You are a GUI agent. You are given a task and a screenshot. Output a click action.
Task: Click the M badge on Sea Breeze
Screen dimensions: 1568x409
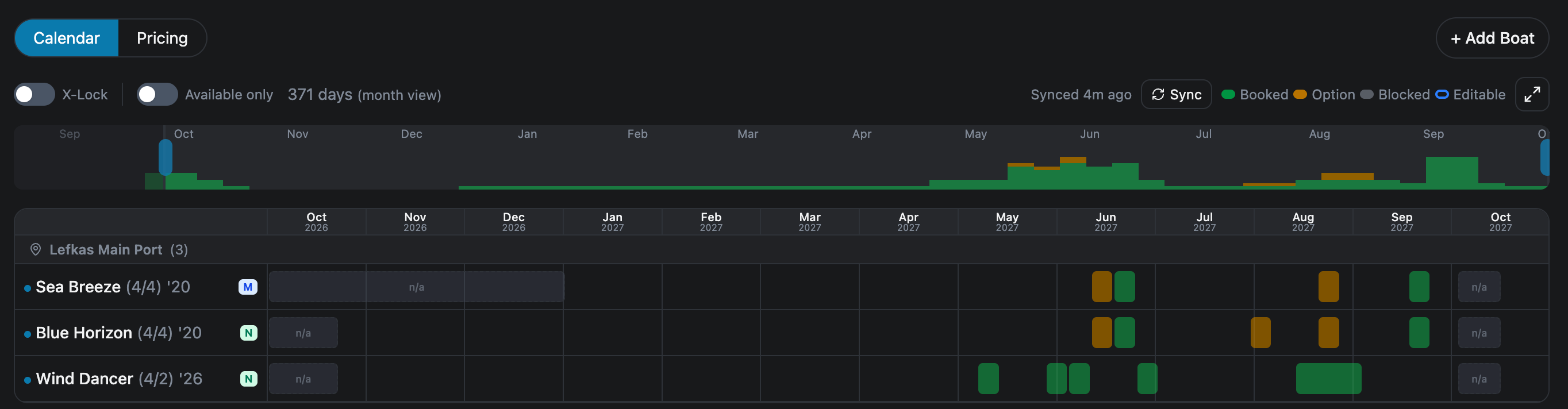[x=248, y=287]
